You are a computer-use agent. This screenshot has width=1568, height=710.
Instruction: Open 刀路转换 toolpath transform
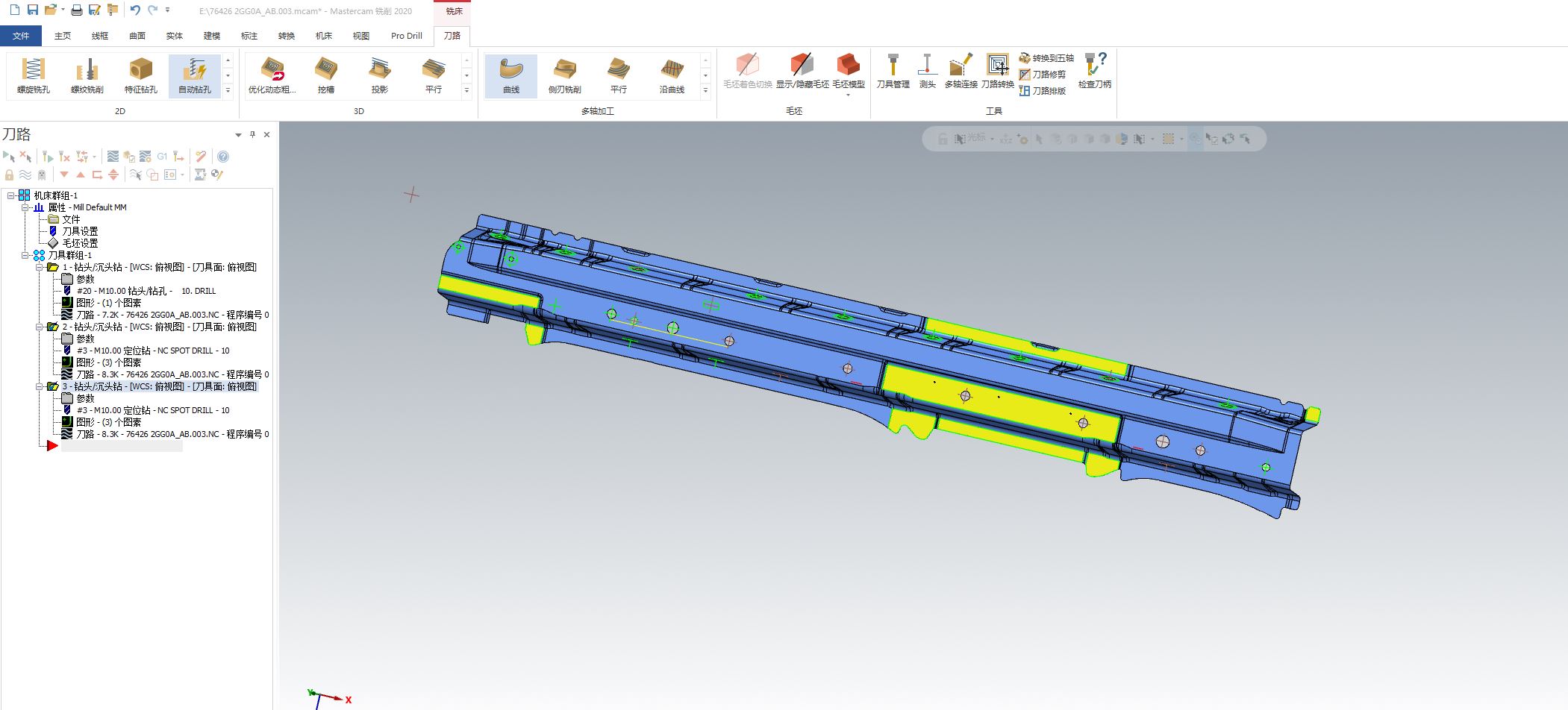tap(998, 72)
